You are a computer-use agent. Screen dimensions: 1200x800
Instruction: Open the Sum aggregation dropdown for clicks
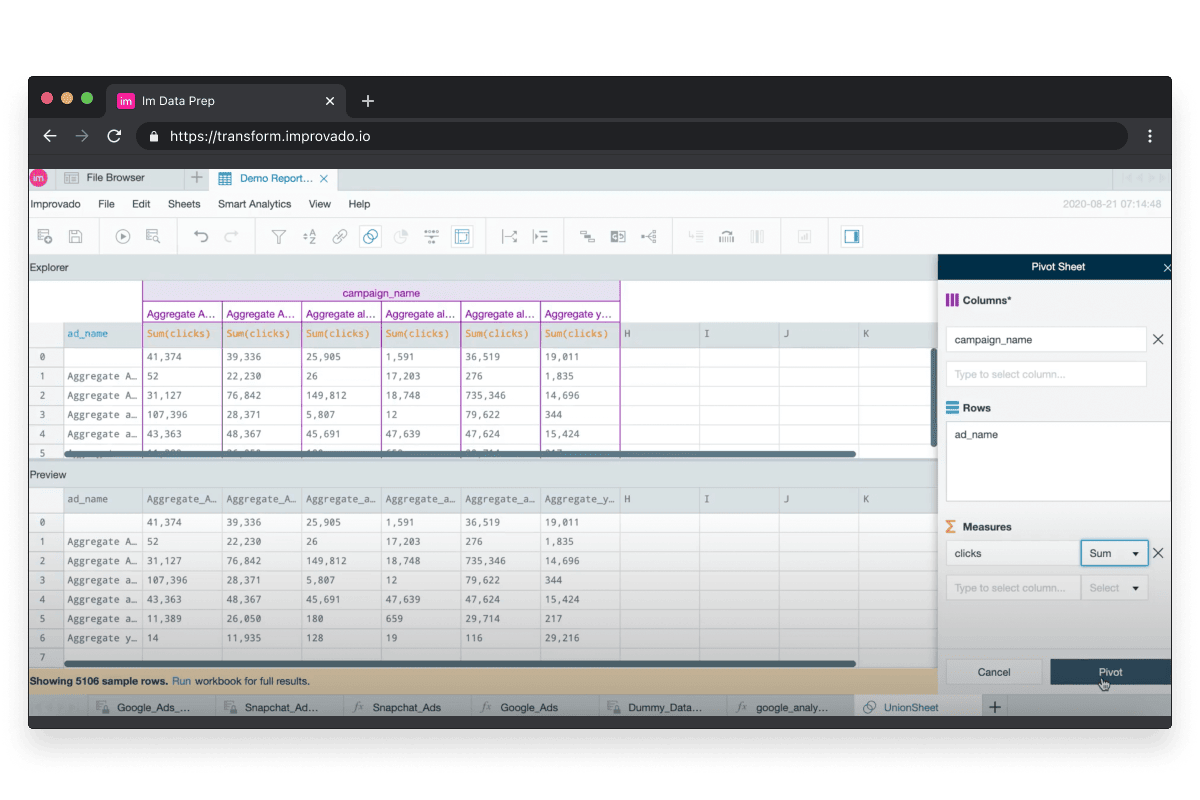point(1113,553)
